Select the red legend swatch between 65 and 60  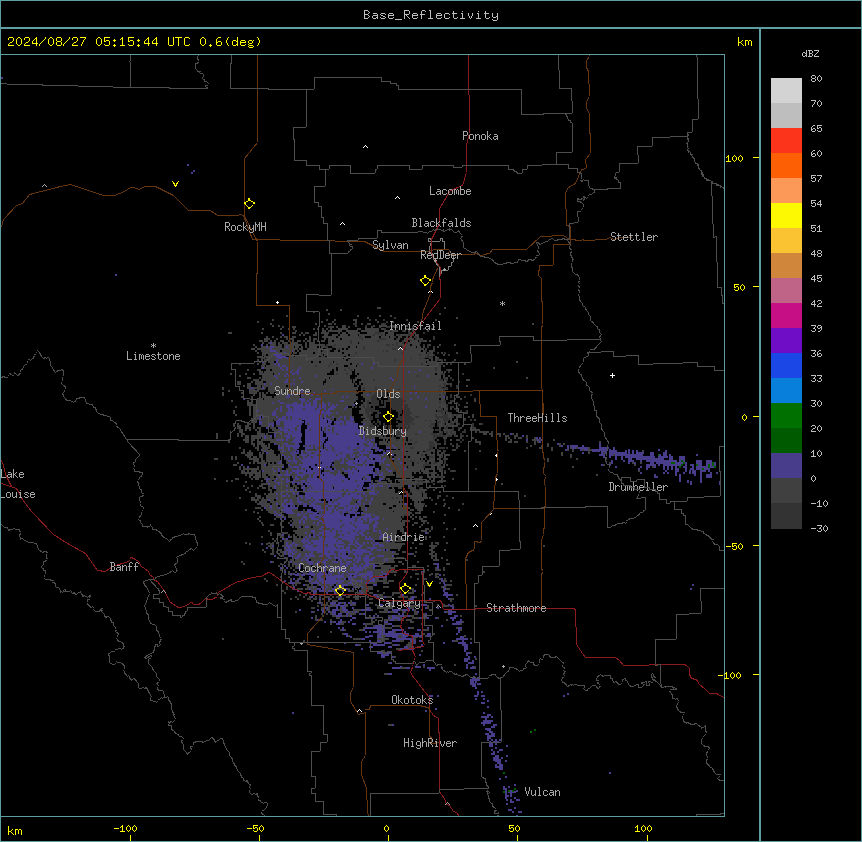pos(786,141)
